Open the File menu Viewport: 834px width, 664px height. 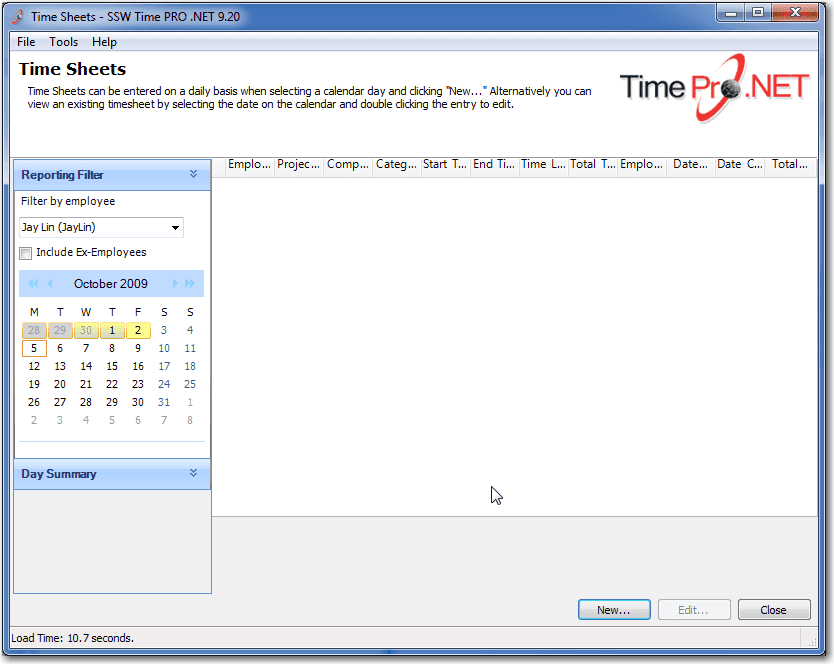tap(26, 42)
